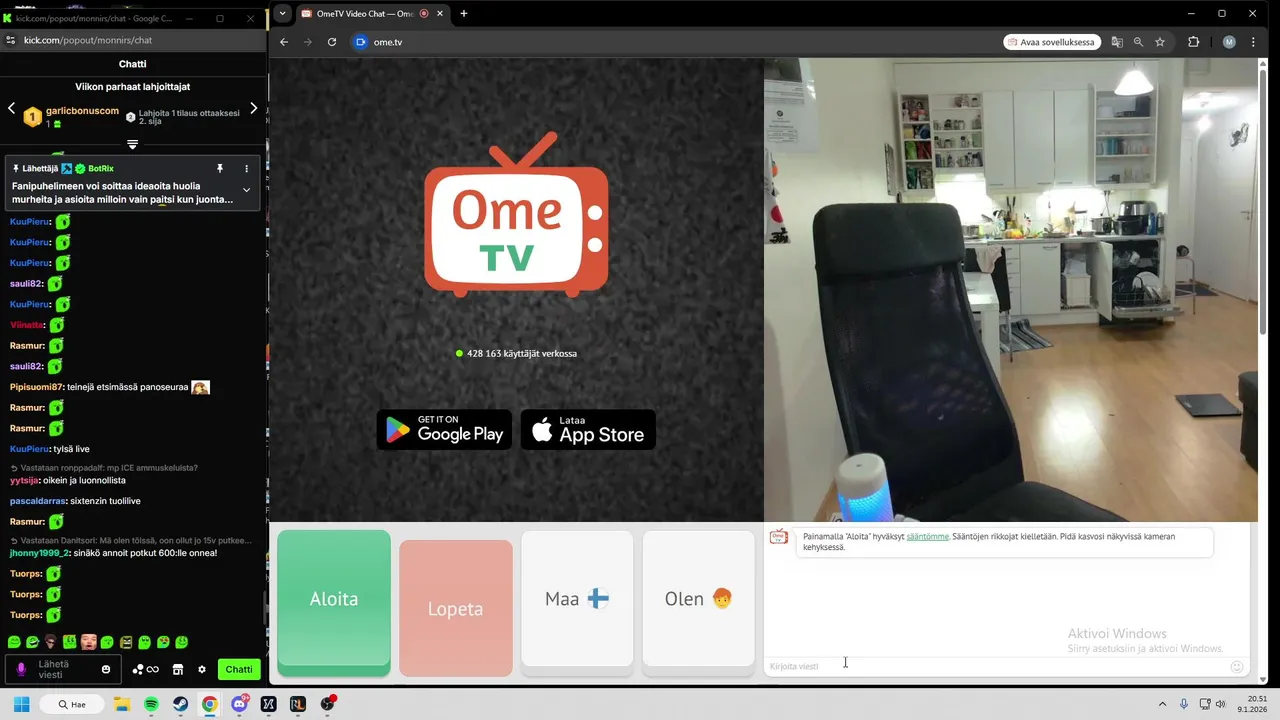Open the App Store download badge
The width and height of the screenshot is (1280, 720).
588,429
